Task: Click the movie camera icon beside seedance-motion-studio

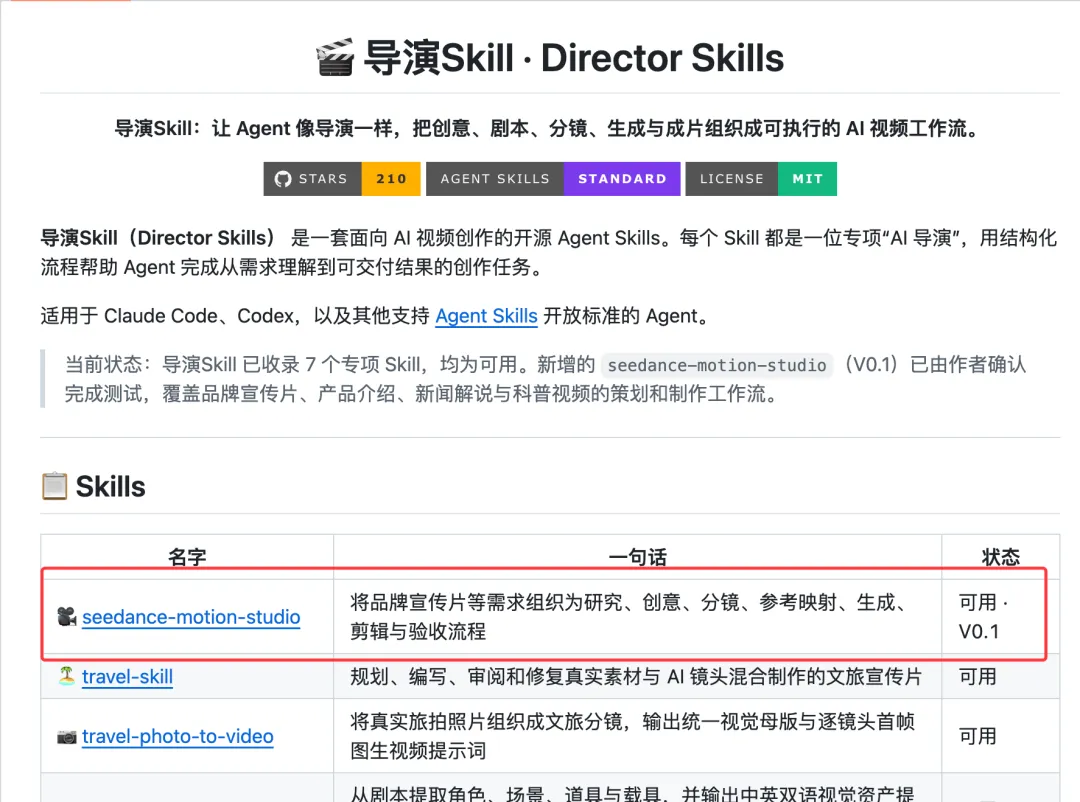Action: click(67, 617)
